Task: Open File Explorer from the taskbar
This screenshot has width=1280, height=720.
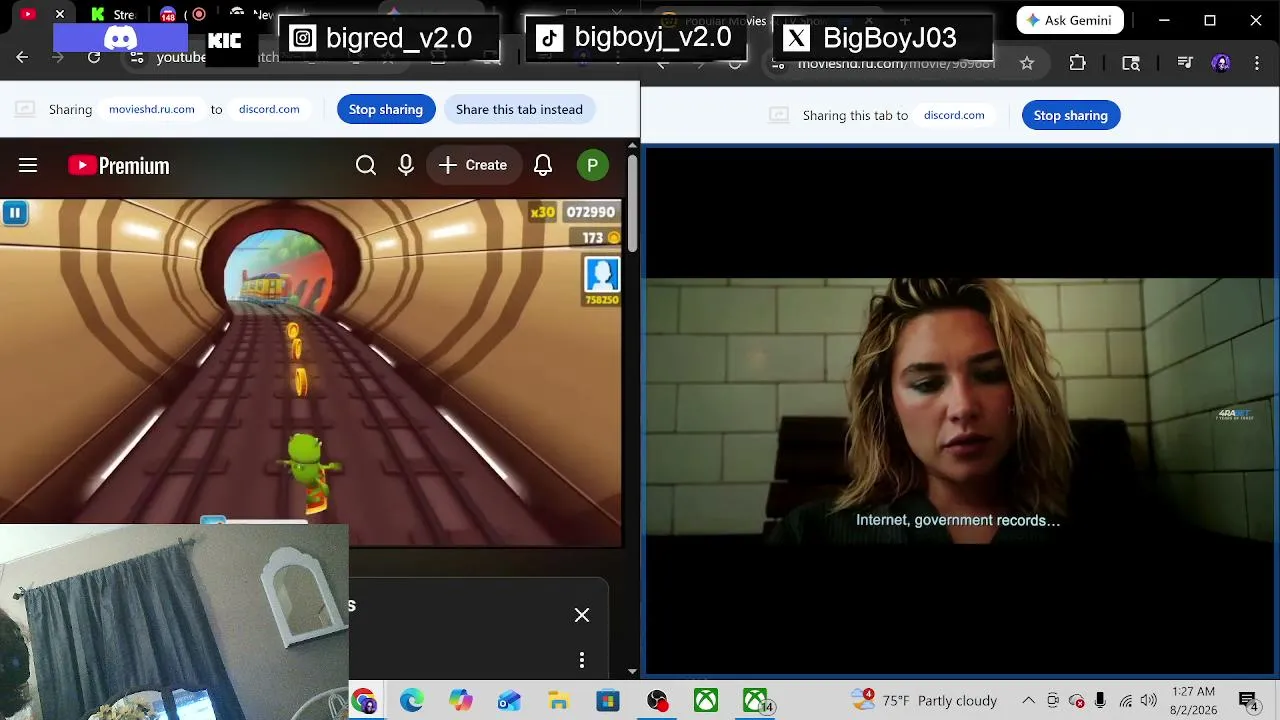Action: point(559,701)
